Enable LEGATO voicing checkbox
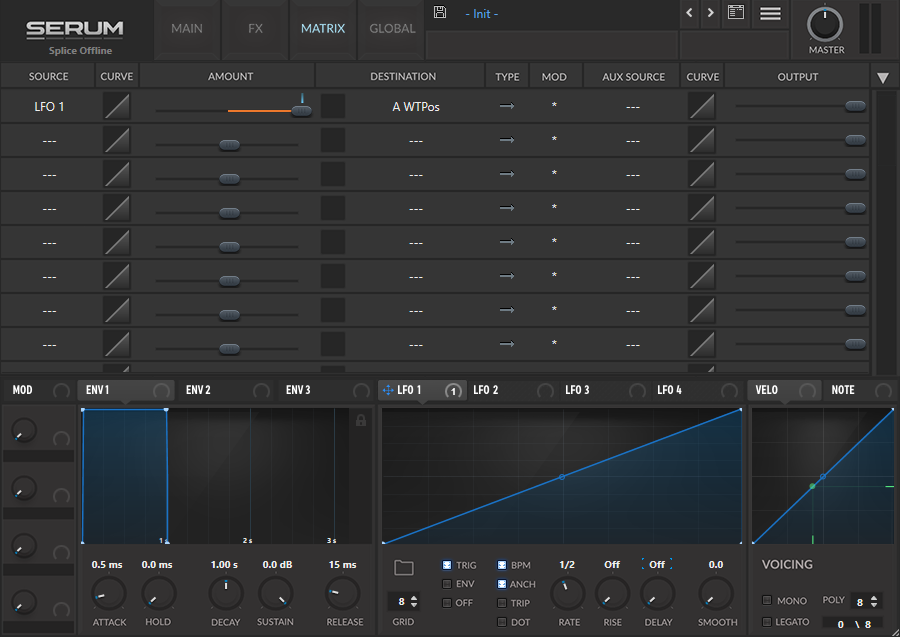Screen dimensions: 900x637 [x=767, y=622]
